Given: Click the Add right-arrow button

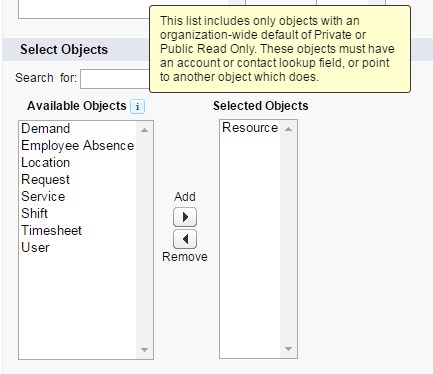Looking at the screenshot, I should 185,217.
